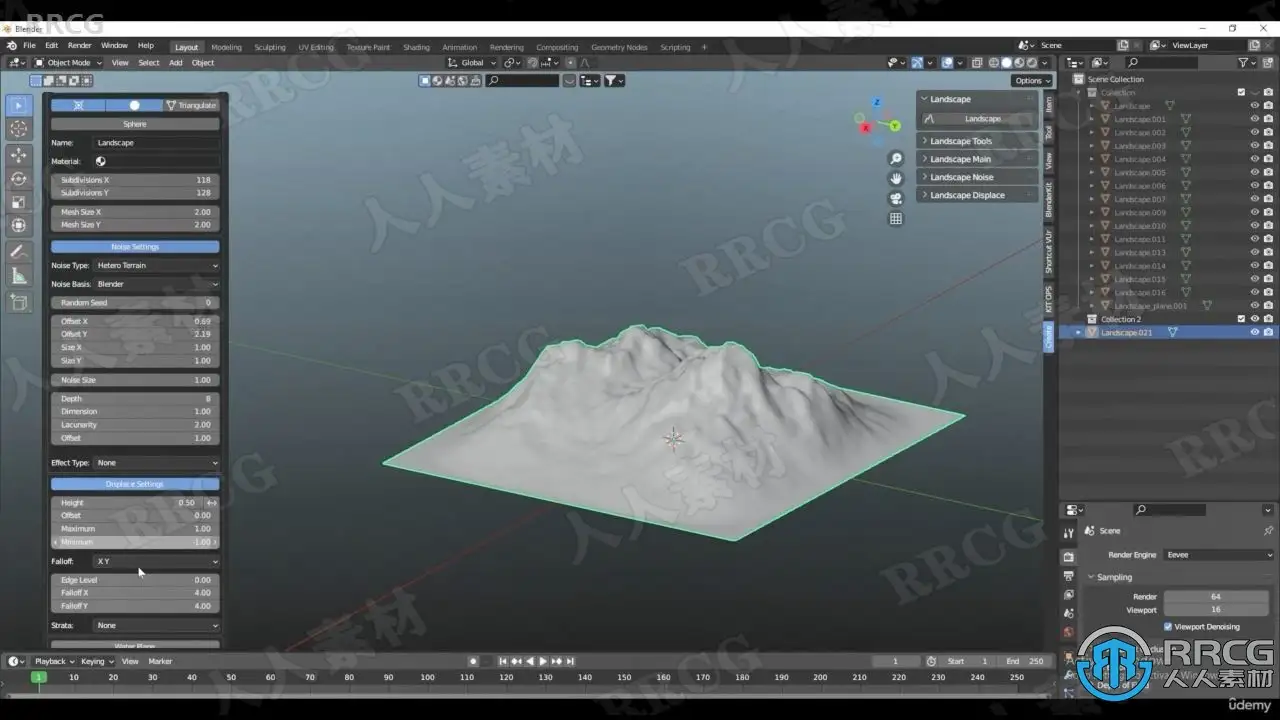Click the Sphere button
The width and height of the screenshot is (1280, 720).
[x=135, y=124]
